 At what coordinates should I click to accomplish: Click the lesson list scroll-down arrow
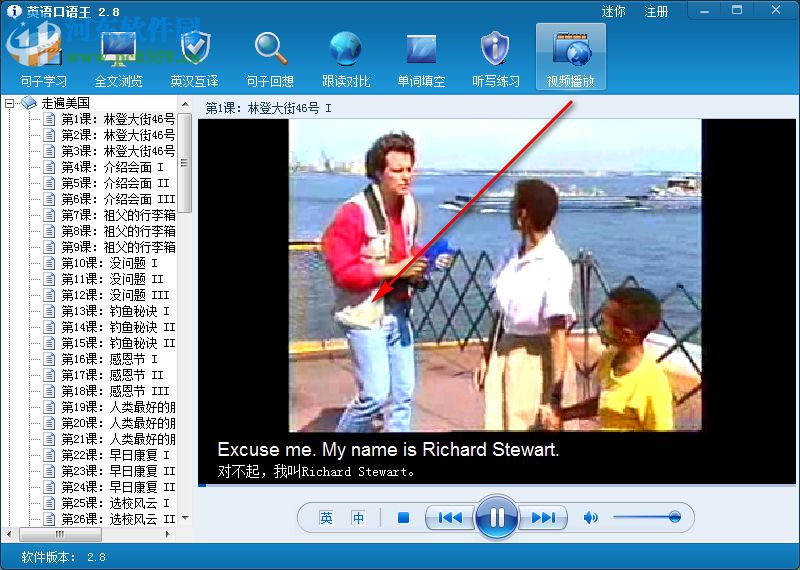[x=185, y=518]
